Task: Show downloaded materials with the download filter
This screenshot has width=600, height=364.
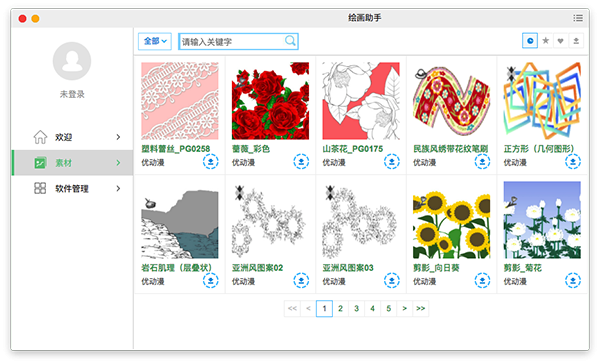Action: [576, 41]
